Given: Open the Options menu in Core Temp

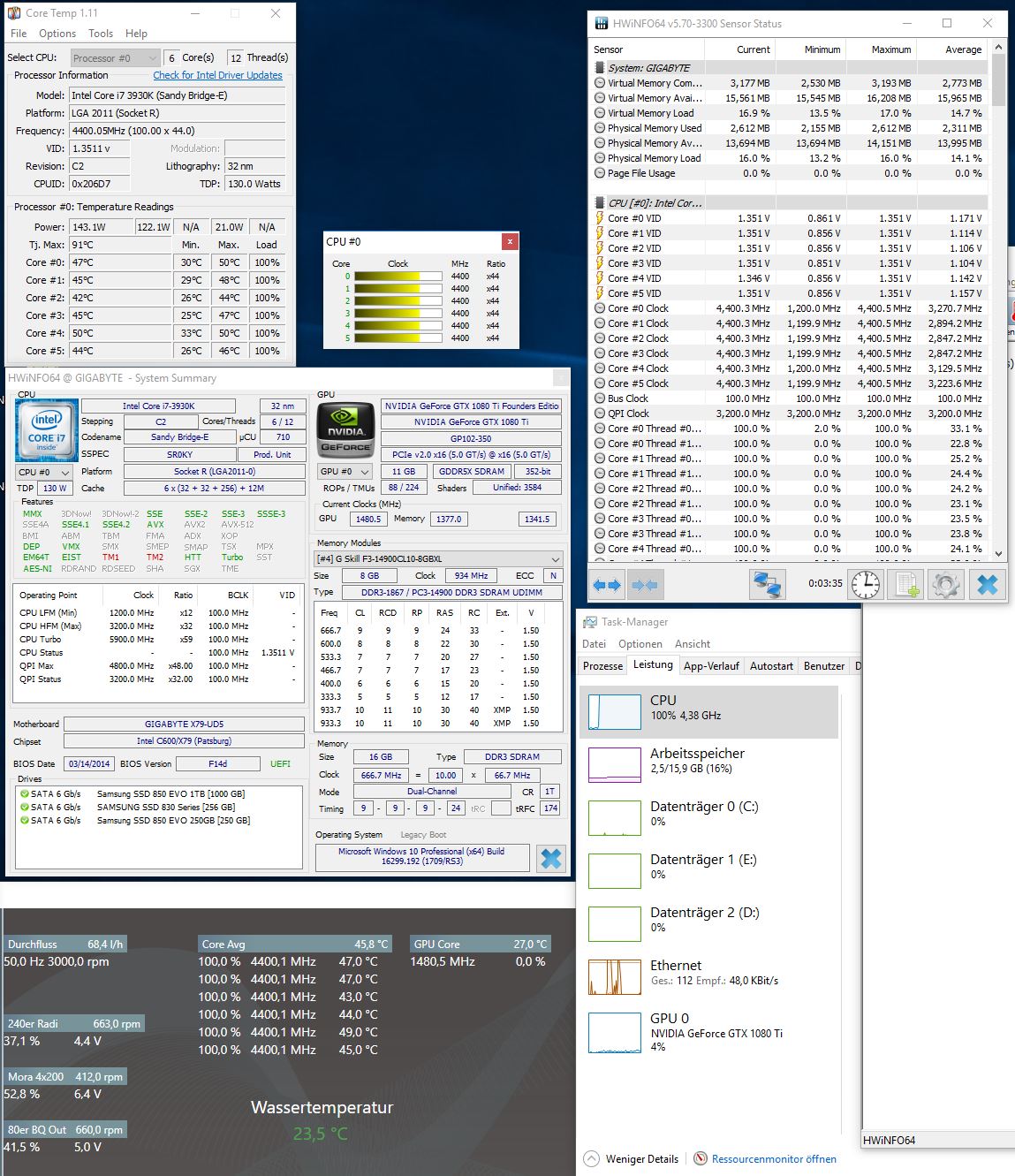Looking at the screenshot, I should point(57,34).
